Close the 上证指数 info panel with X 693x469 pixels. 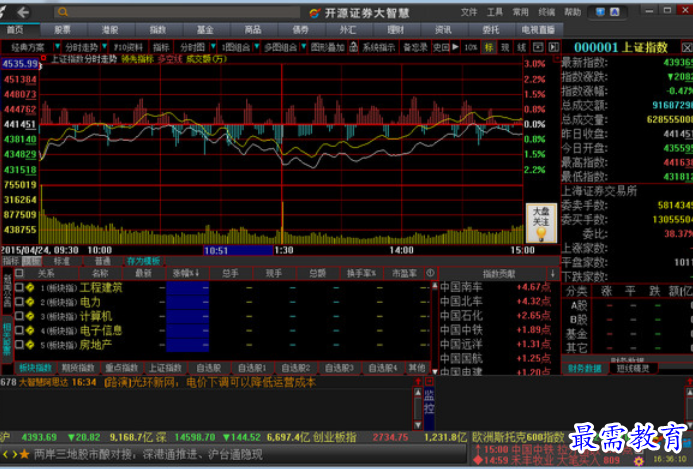coord(687,47)
